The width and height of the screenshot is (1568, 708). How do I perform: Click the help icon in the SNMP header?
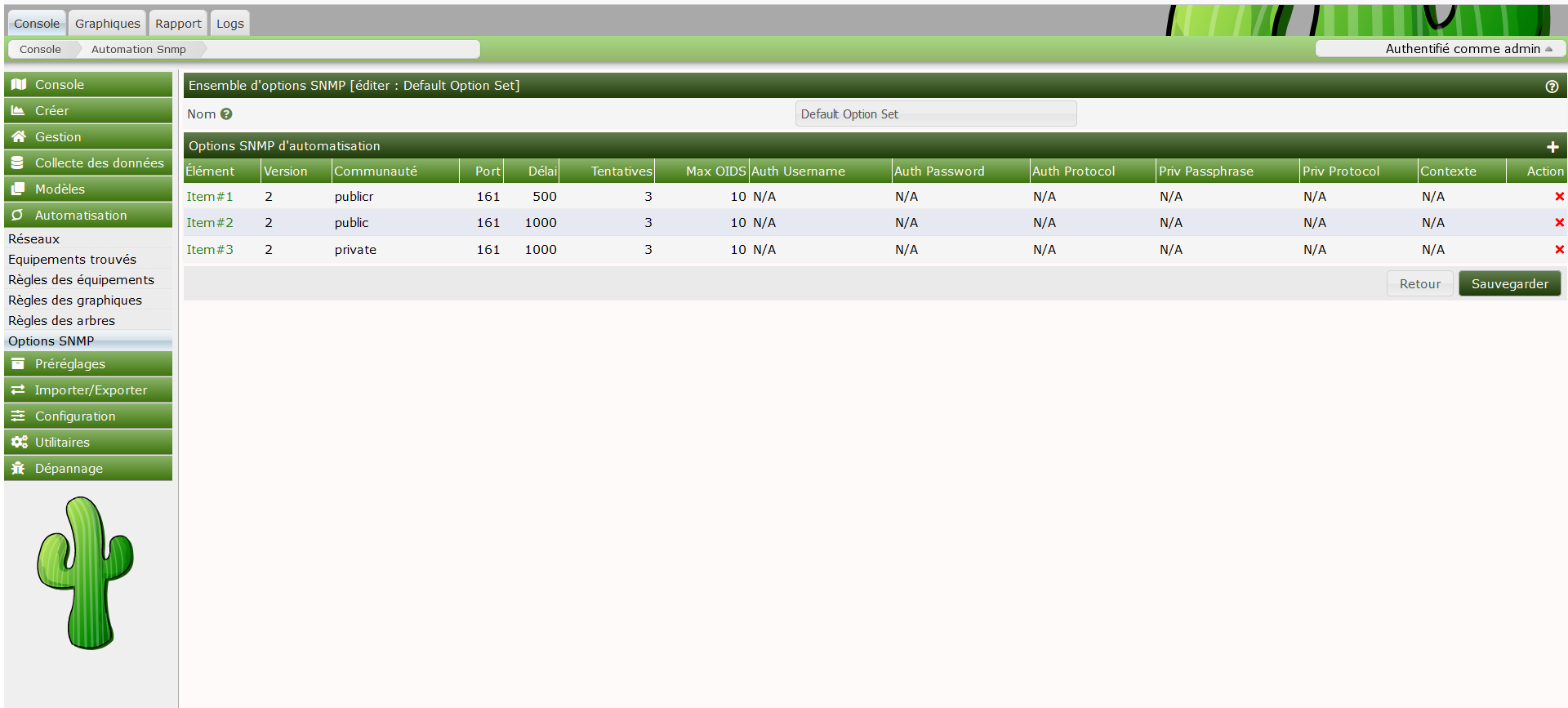pyautogui.click(x=1552, y=87)
